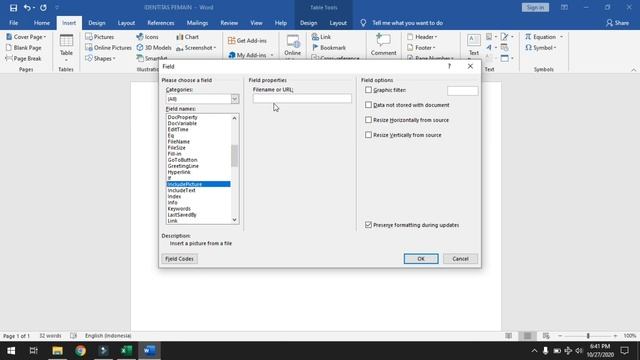Switch to the Home tab
This screenshot has width=640, height=360.
click(x=42, y=23)
